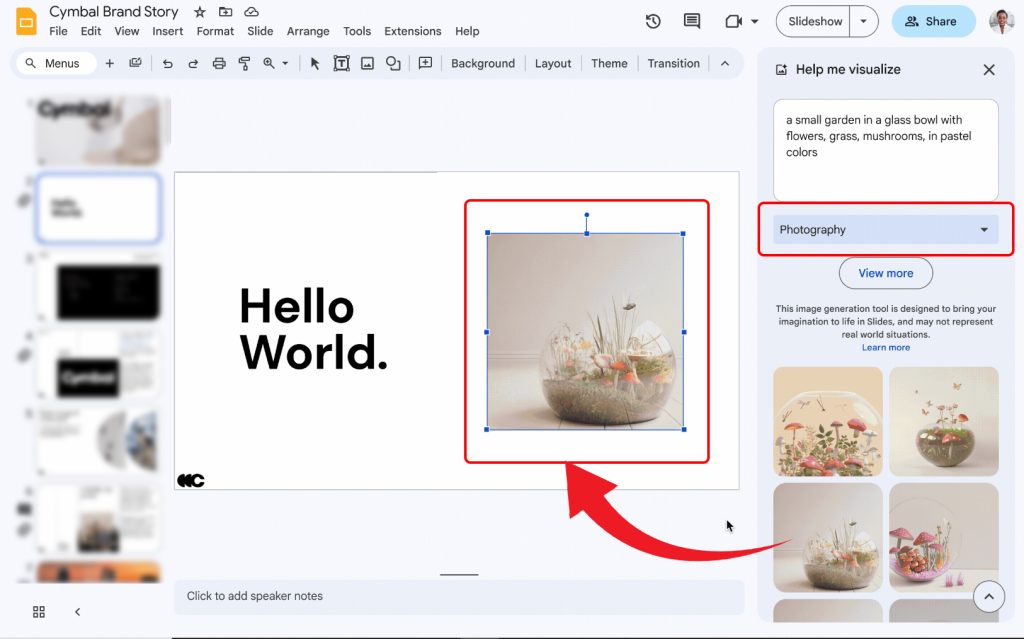Select the shape tool icon

(393, 63)
